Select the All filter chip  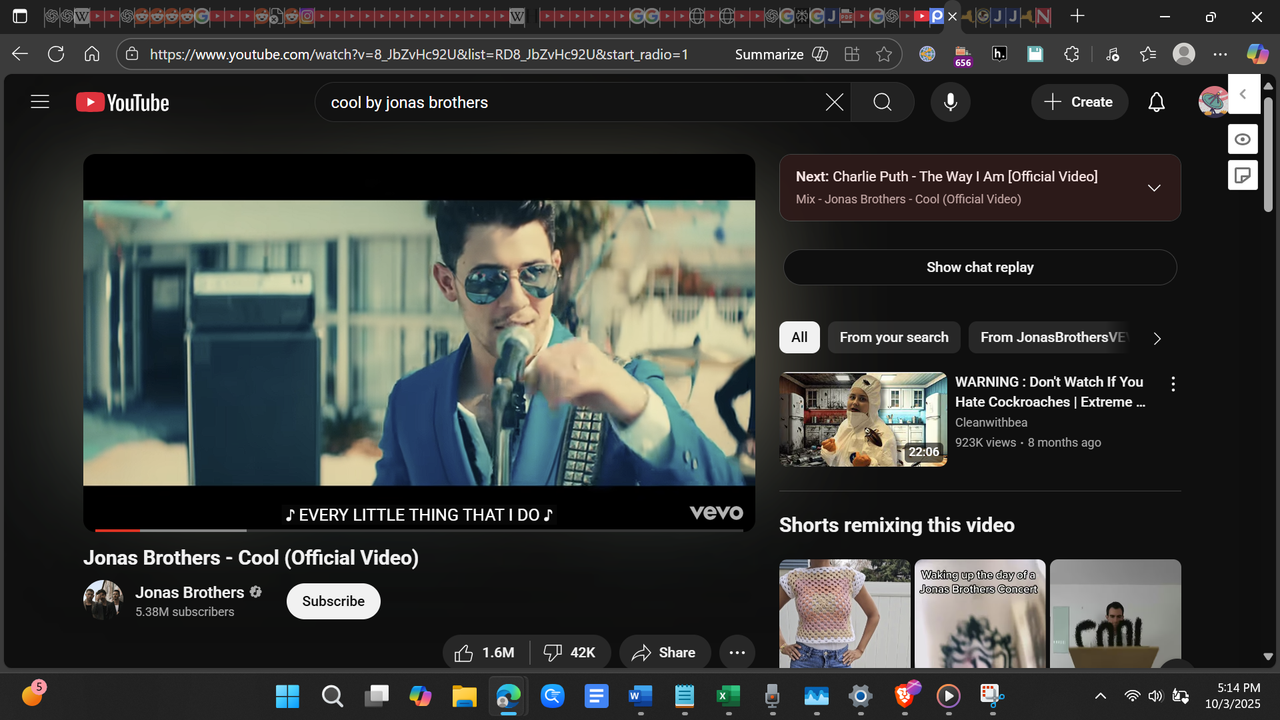tap(799, 337)
